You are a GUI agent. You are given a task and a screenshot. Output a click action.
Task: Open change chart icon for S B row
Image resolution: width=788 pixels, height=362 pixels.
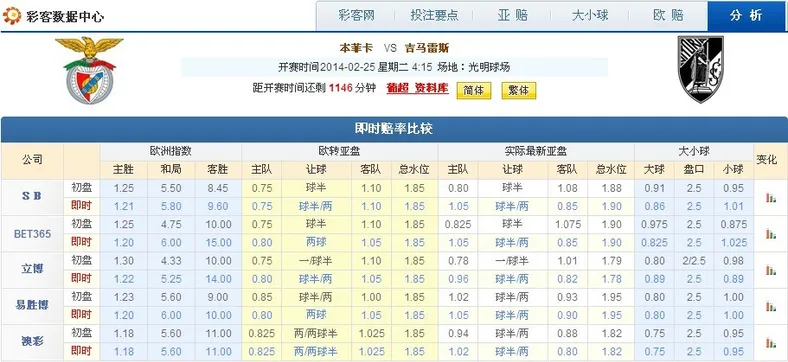tap(770, 198)
